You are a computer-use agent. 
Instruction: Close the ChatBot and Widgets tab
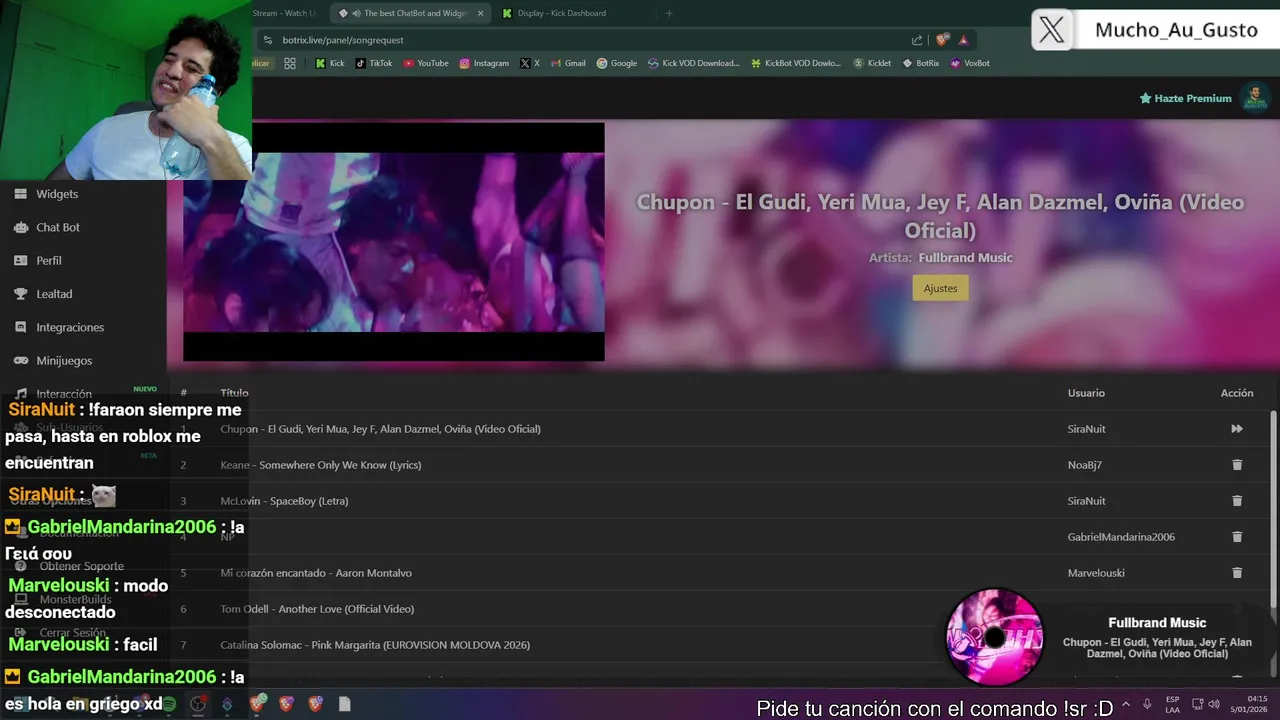(481, 13)
